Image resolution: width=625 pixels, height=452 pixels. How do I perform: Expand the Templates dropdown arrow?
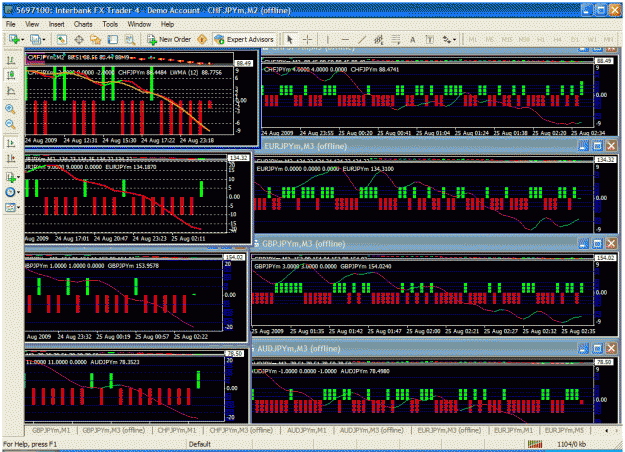tap(18, 208)
